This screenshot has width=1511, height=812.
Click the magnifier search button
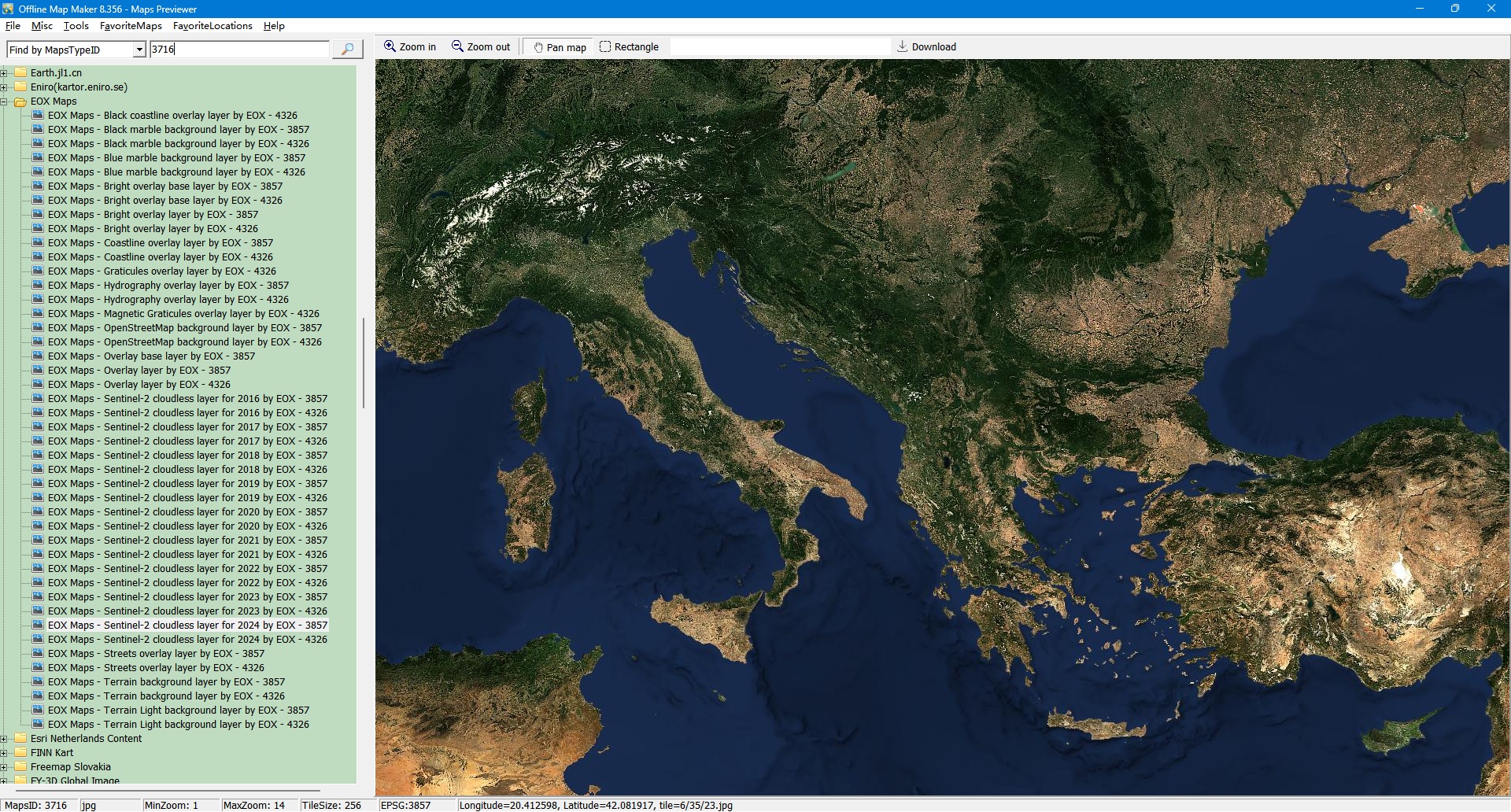[x=347, y=49]
